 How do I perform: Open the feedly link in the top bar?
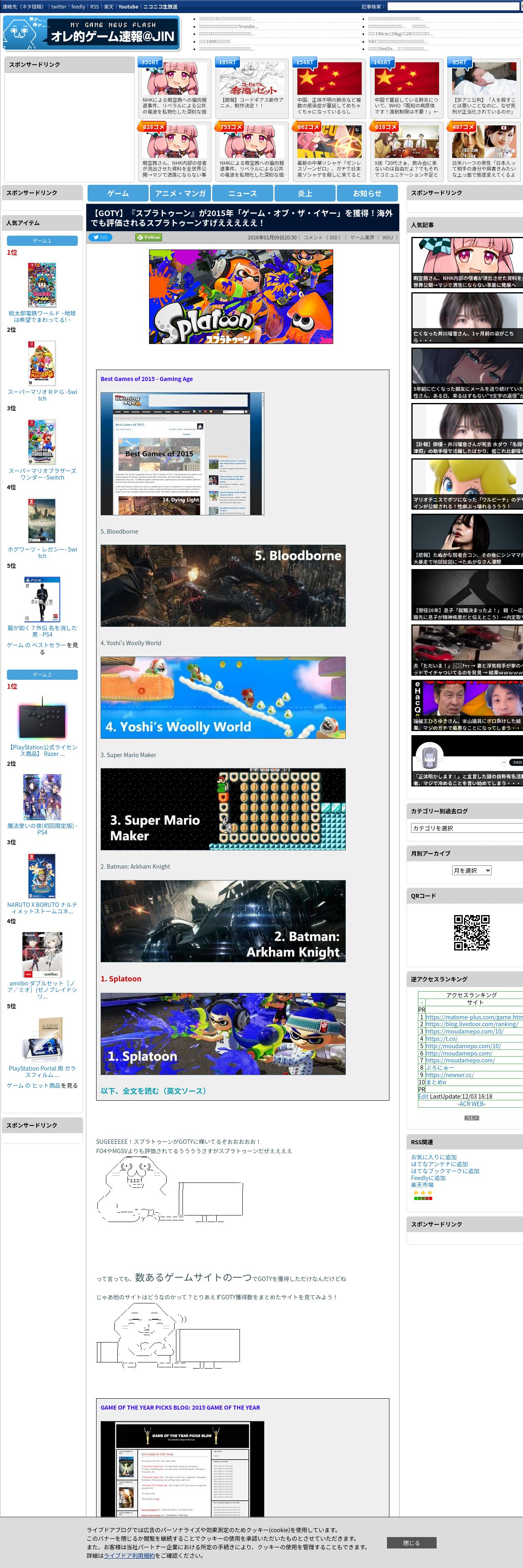79,7
